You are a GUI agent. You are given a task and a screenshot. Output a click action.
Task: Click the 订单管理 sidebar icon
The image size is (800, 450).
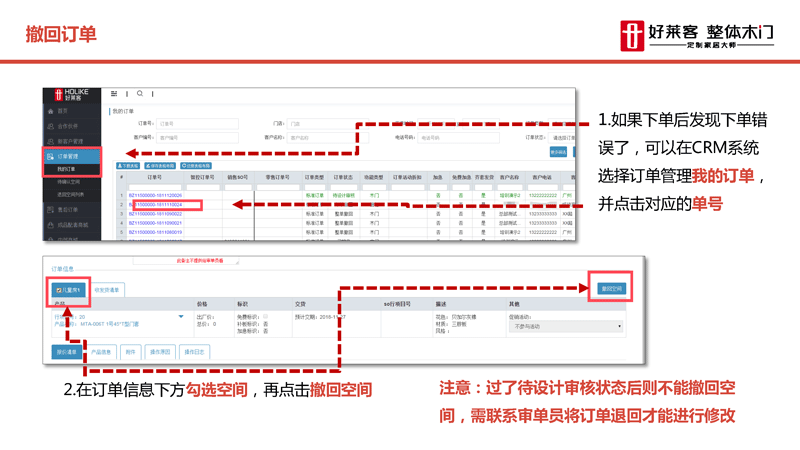(x=51, y=157)
